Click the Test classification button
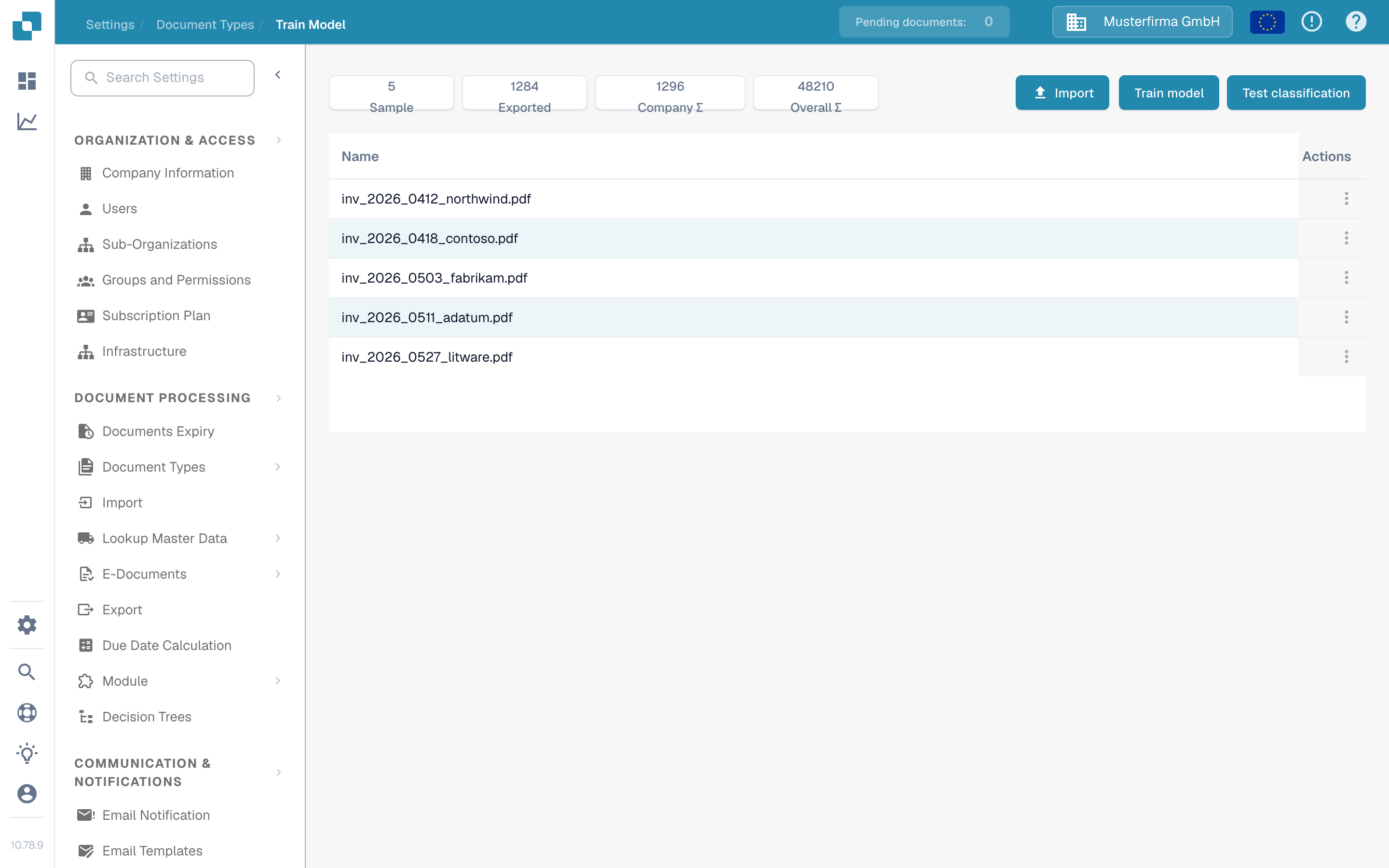 coord(1296,93)
